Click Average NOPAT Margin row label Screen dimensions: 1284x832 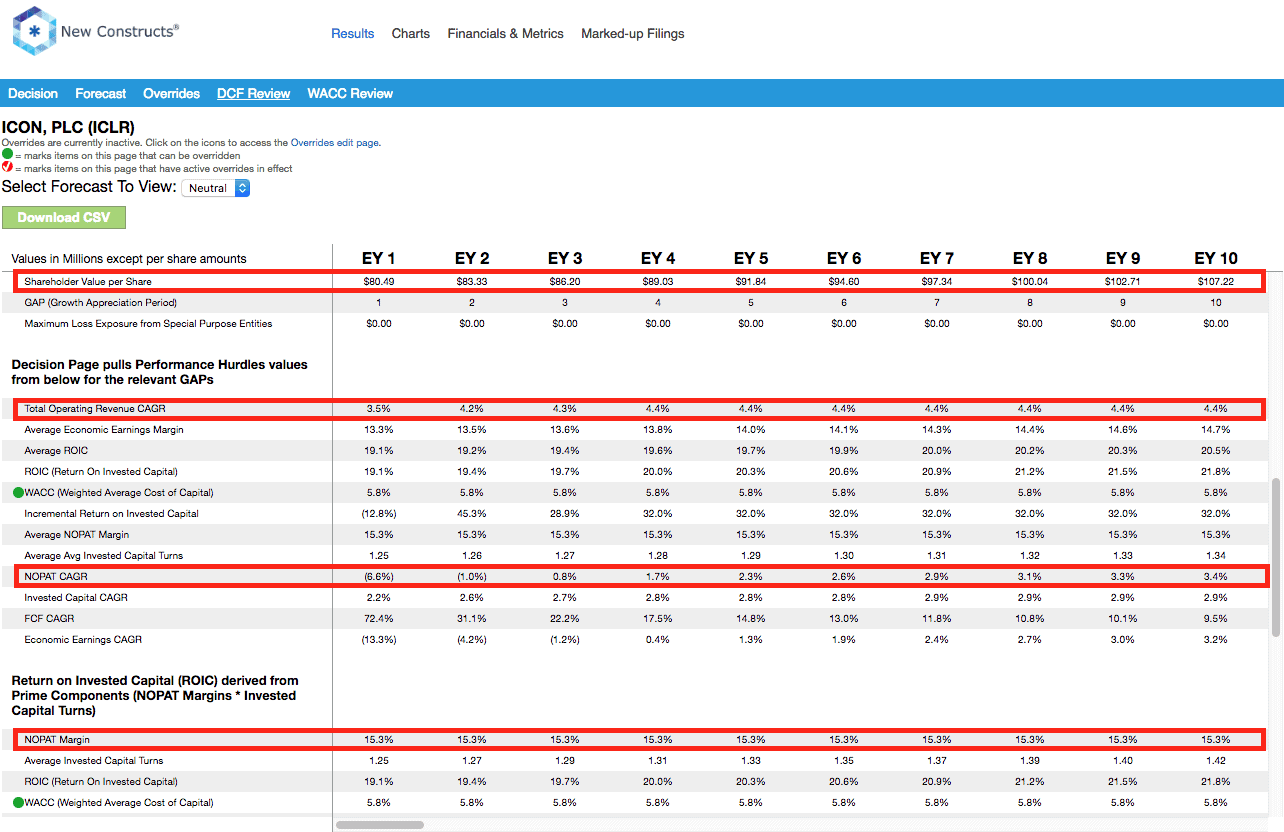click(79, 534)
